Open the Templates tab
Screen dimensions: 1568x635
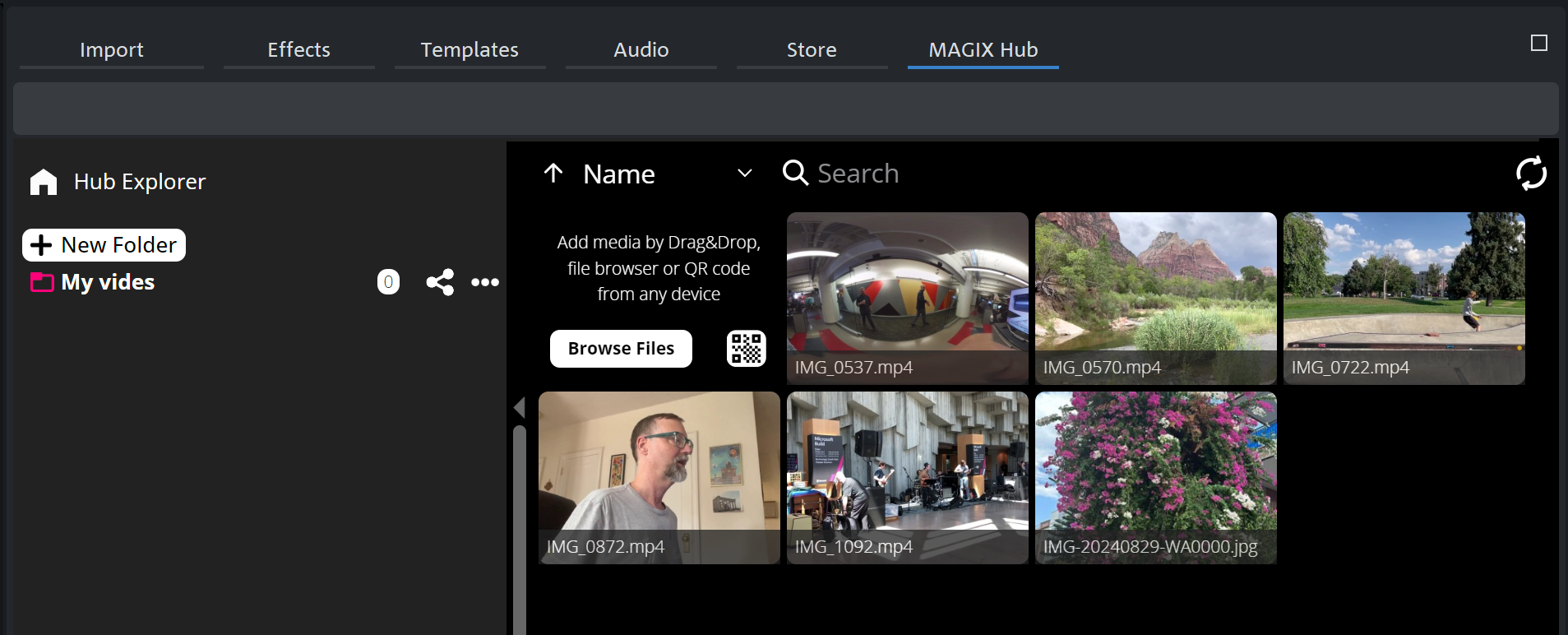tap(470, 50)
